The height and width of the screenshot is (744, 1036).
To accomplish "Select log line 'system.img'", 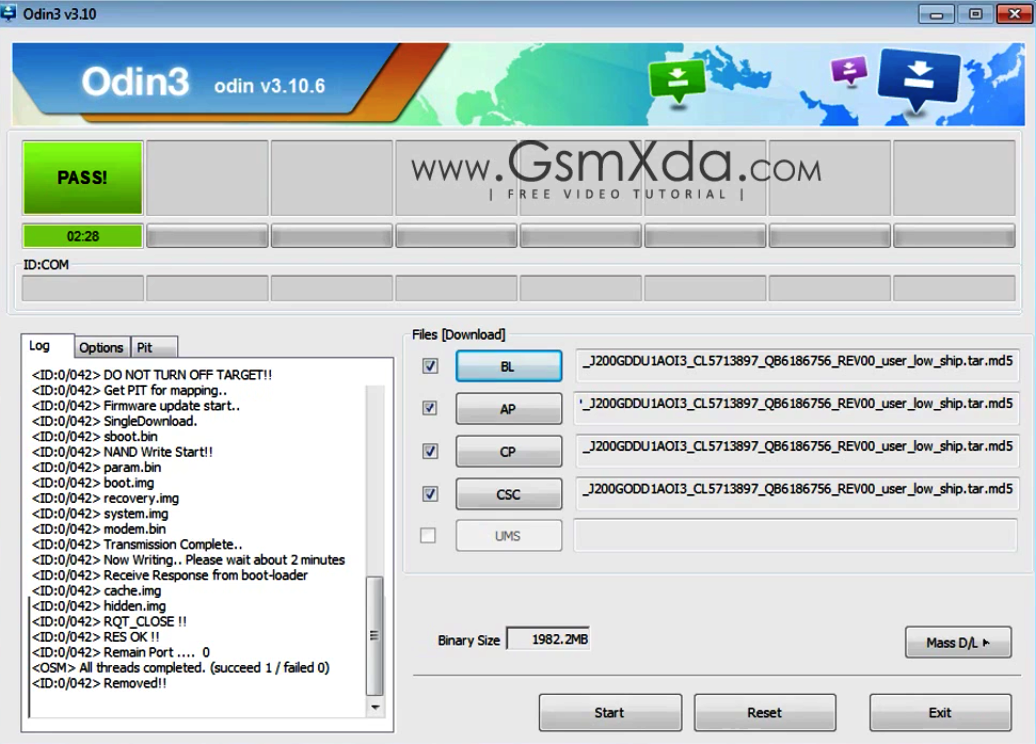I will [x=100, y=513].
